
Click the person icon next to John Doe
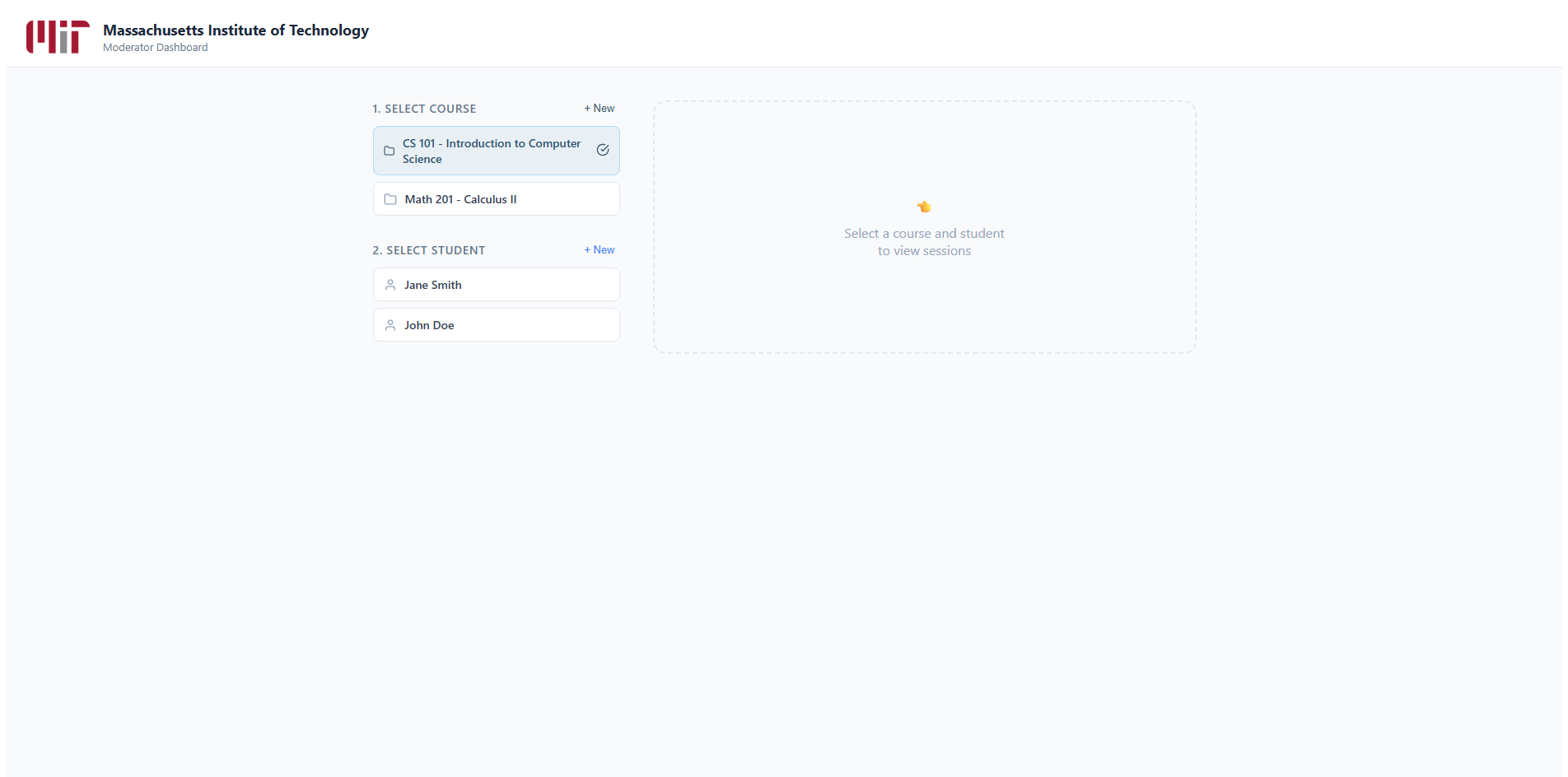tap(390, 324)
